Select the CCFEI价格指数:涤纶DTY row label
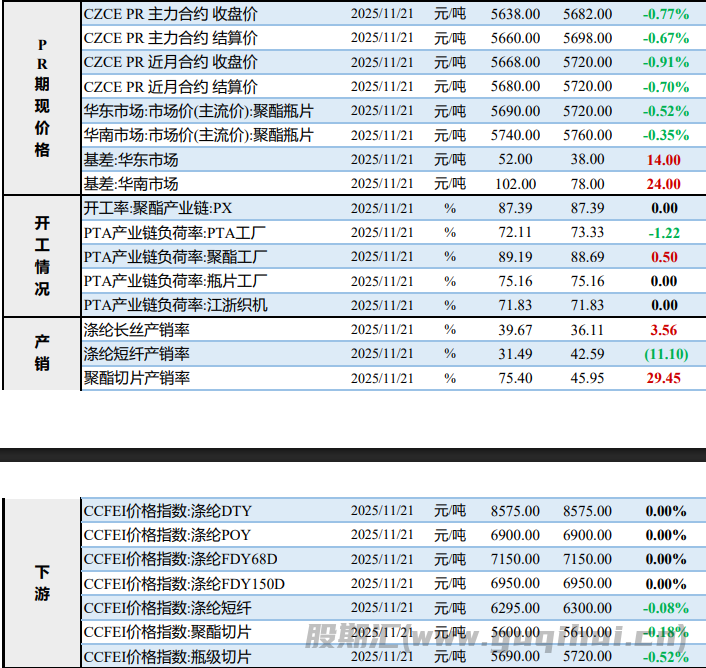Image resolution: width=706 pixels, height=668 pixels. coord(167,510)
